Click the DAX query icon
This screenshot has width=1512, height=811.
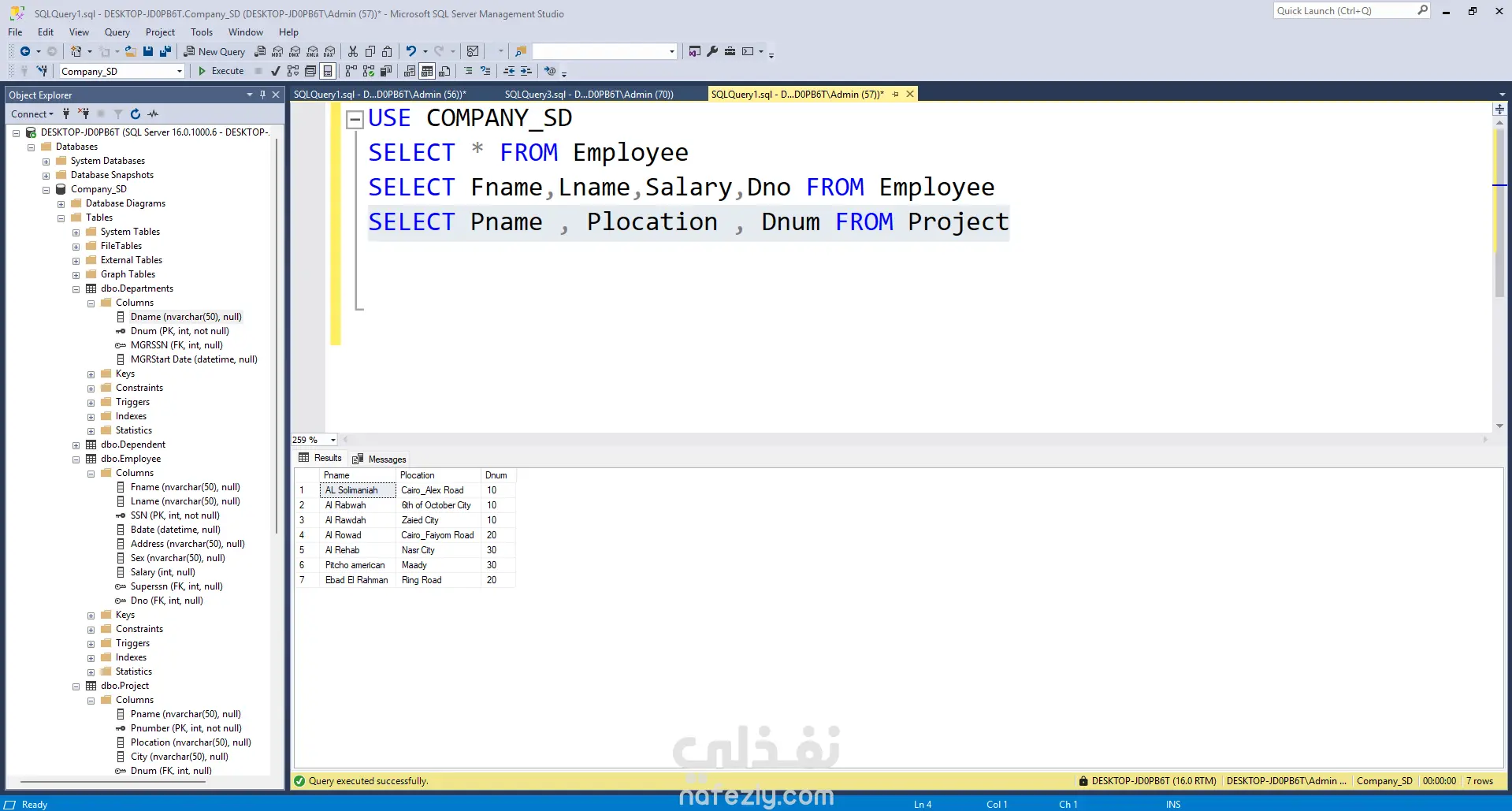click(x=329, y=51)
